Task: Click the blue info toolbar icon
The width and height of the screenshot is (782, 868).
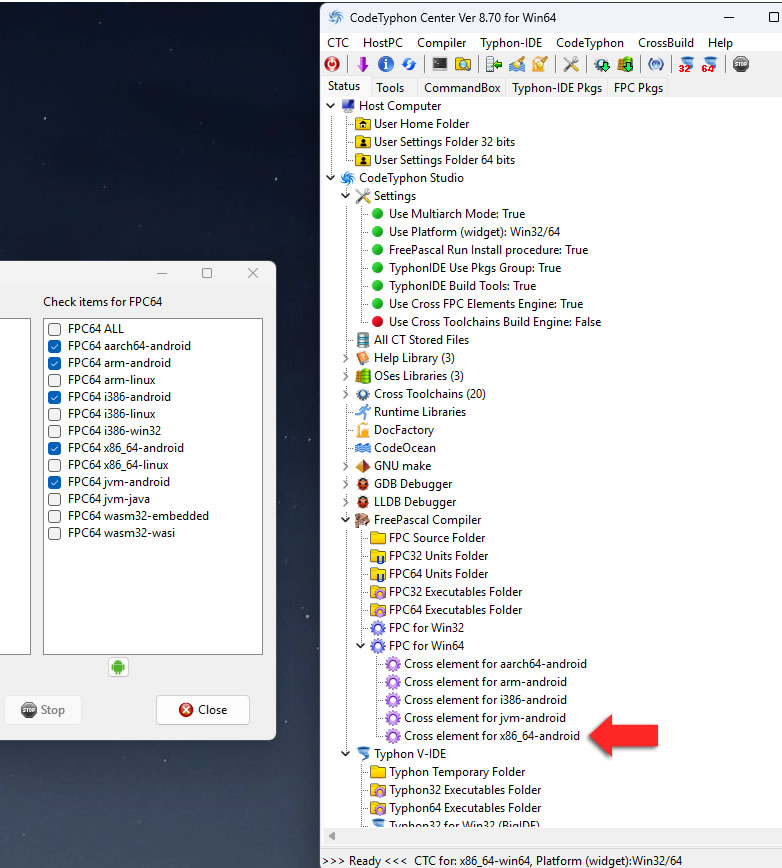Action: pos(386,64)
